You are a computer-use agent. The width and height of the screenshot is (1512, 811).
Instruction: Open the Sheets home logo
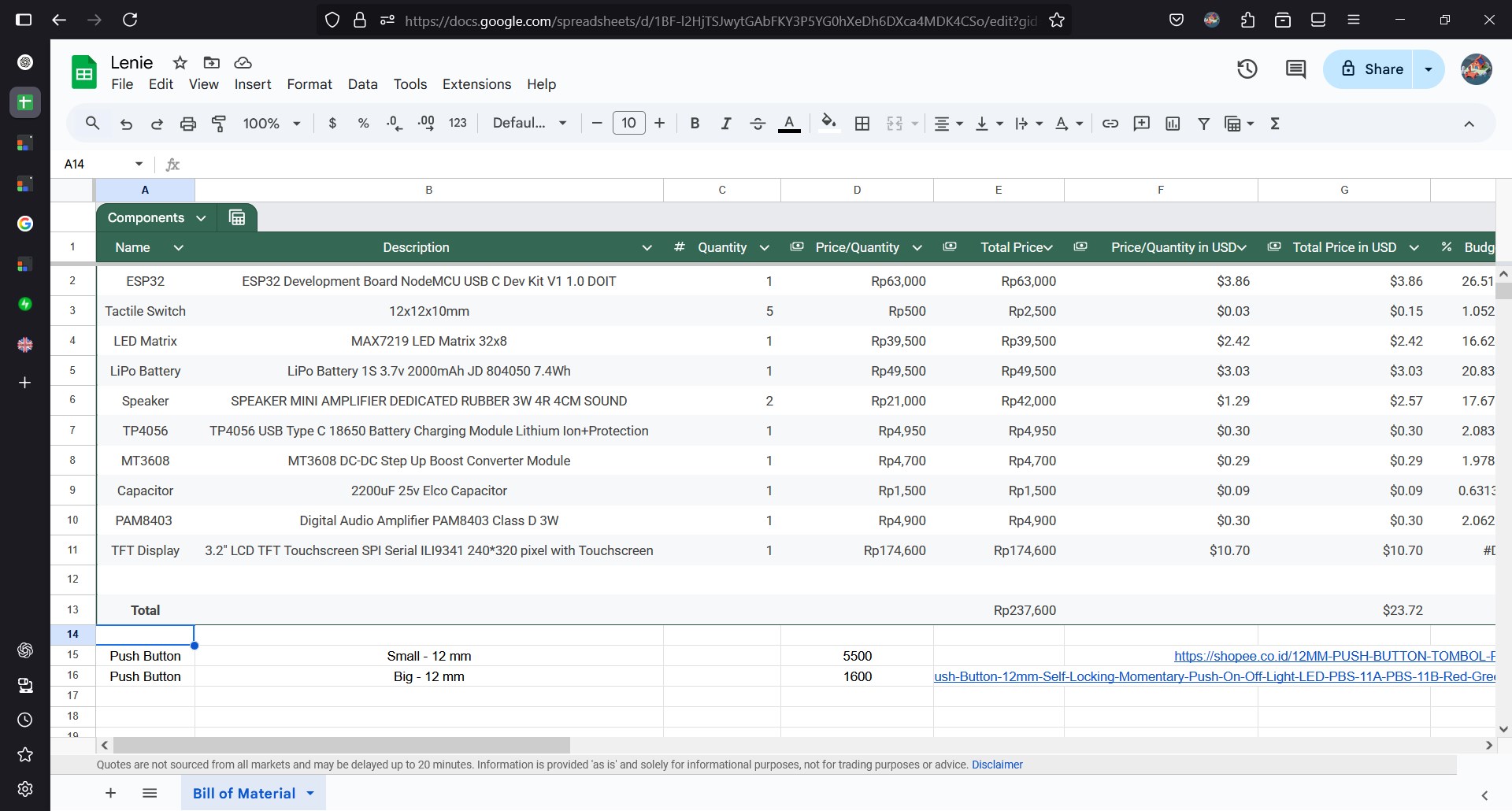(x=84, y=72)
